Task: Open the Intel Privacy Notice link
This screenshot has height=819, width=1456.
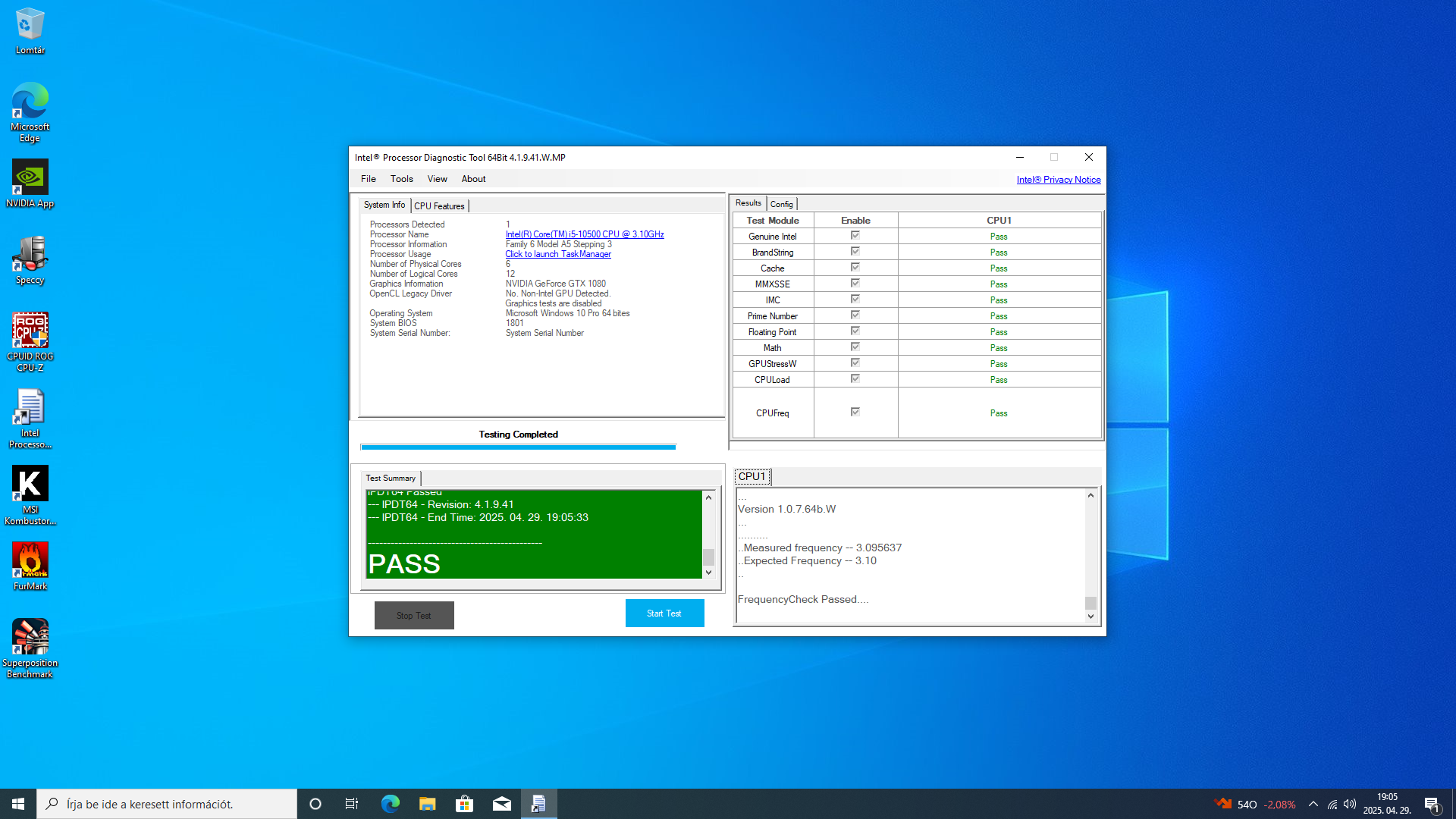Action: point(1059,180)
